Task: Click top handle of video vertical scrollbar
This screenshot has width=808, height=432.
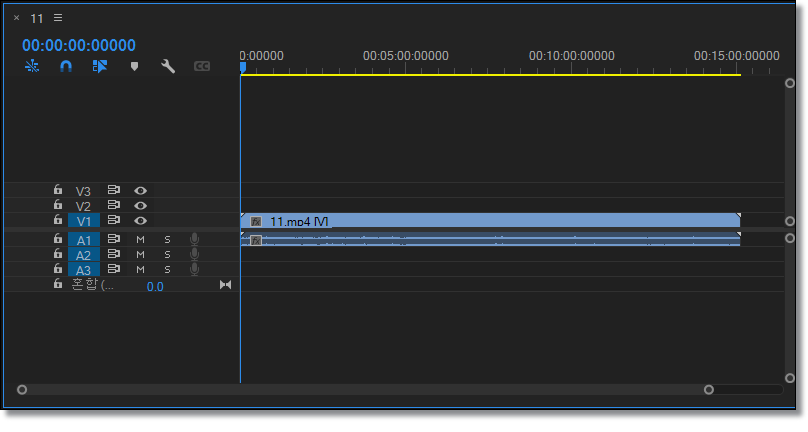Action: [x=790, y=84]
